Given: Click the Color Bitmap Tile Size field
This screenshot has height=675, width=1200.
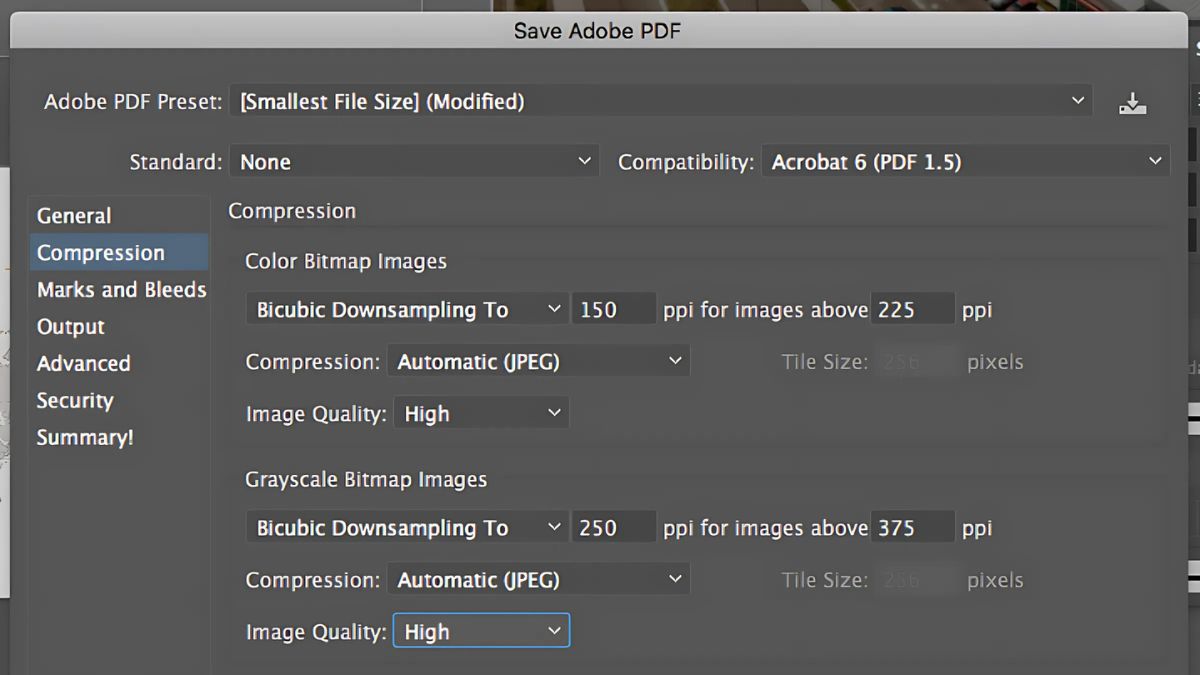Looking at the screenshot, I should point(916,362).
